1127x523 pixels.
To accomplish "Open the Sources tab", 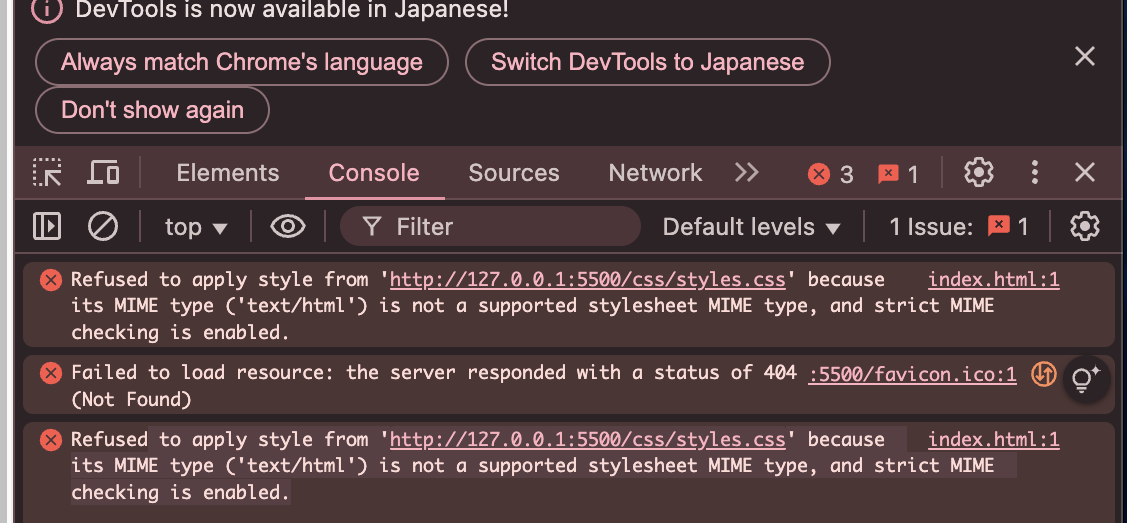I will pyautogui.click(x=514, y=173).
